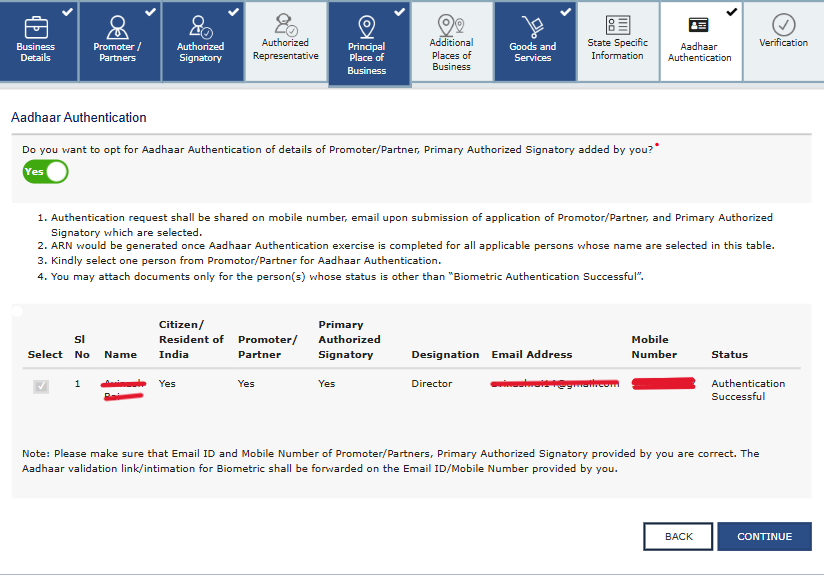Click the Additional Places of Business pins icon

[451, 25]
